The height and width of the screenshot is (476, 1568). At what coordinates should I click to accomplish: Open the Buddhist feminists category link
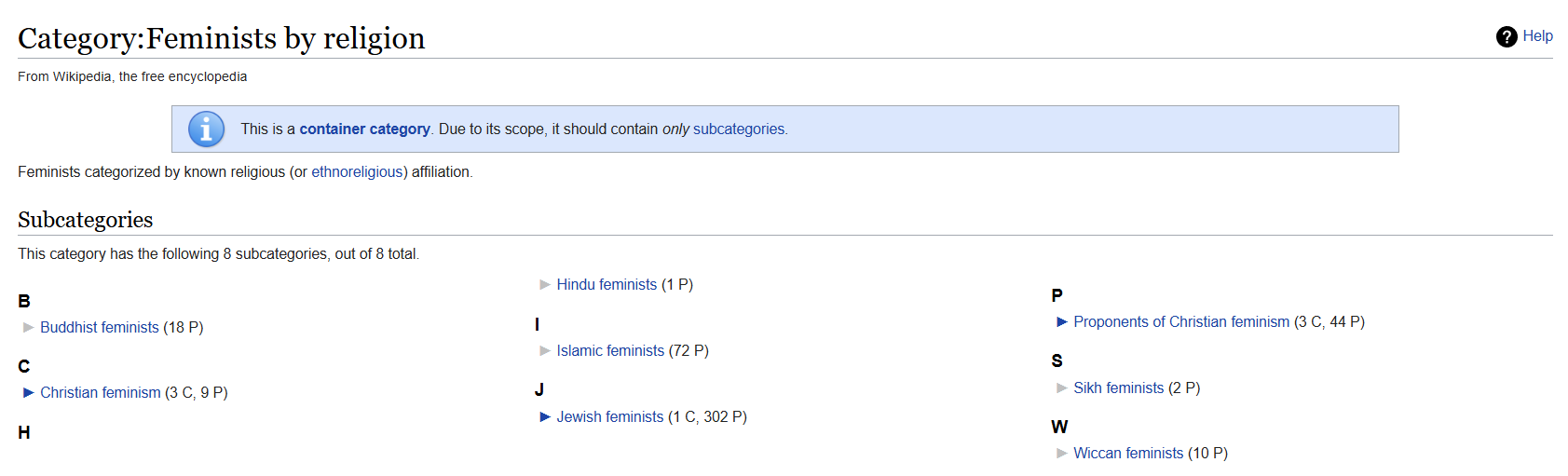(x=100, y=328)
